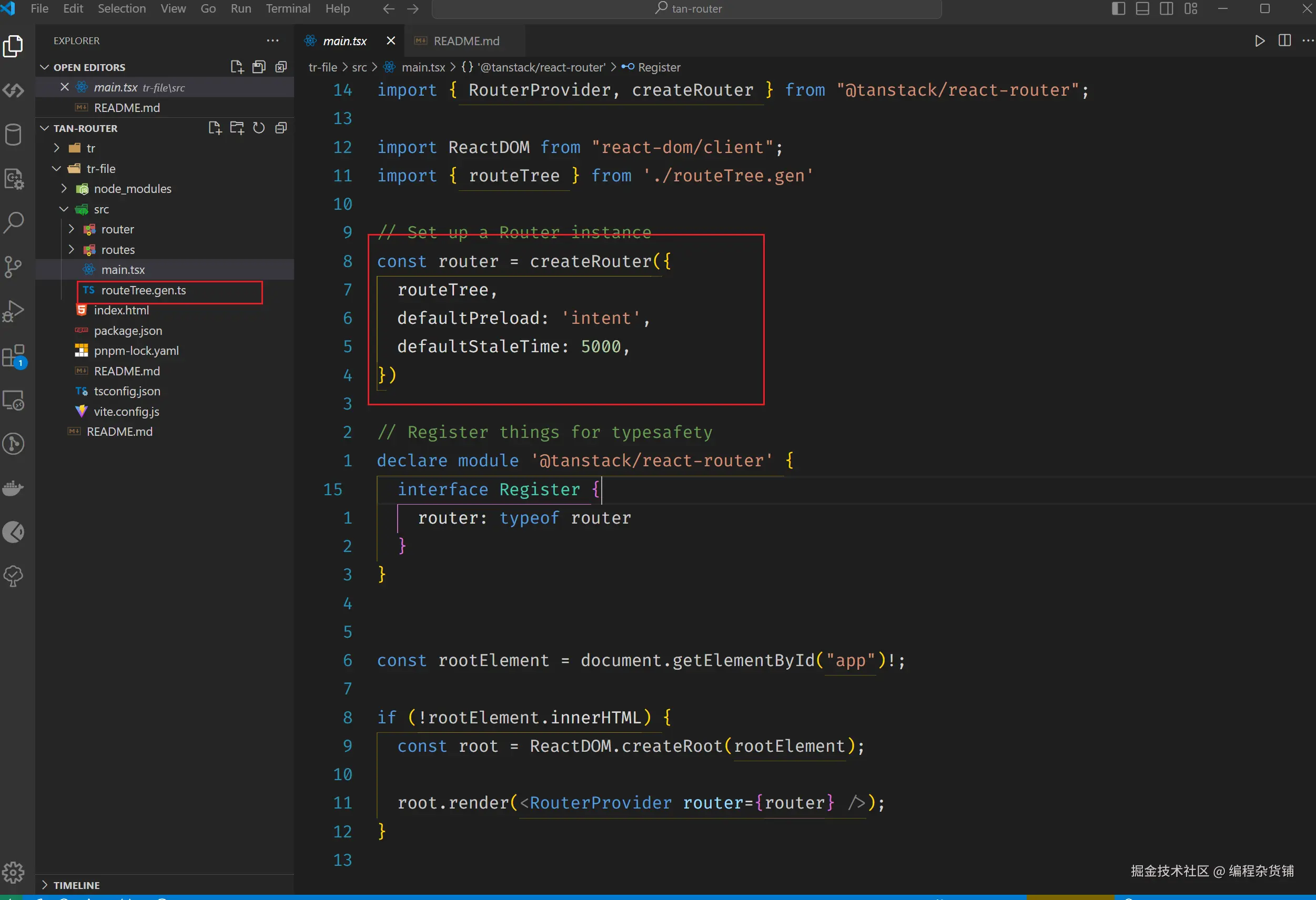1316x900 pixels.
Task: Split the editor to the right
Action: click(1284, 41)
